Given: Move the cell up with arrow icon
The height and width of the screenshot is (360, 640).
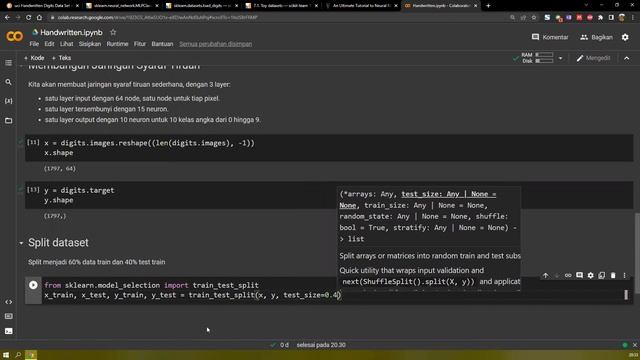Looking at the screenshot, I should (546, 276).
